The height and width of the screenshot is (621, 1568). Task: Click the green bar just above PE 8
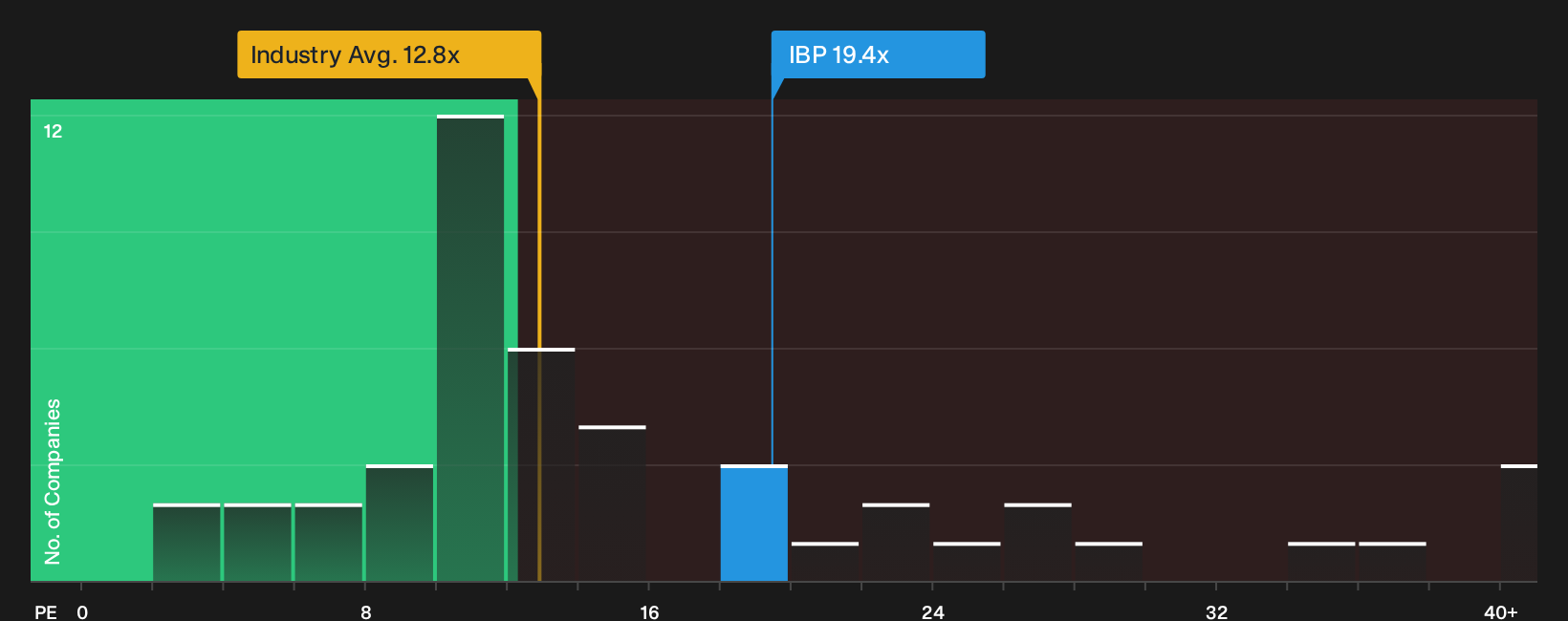pos(400,523)
